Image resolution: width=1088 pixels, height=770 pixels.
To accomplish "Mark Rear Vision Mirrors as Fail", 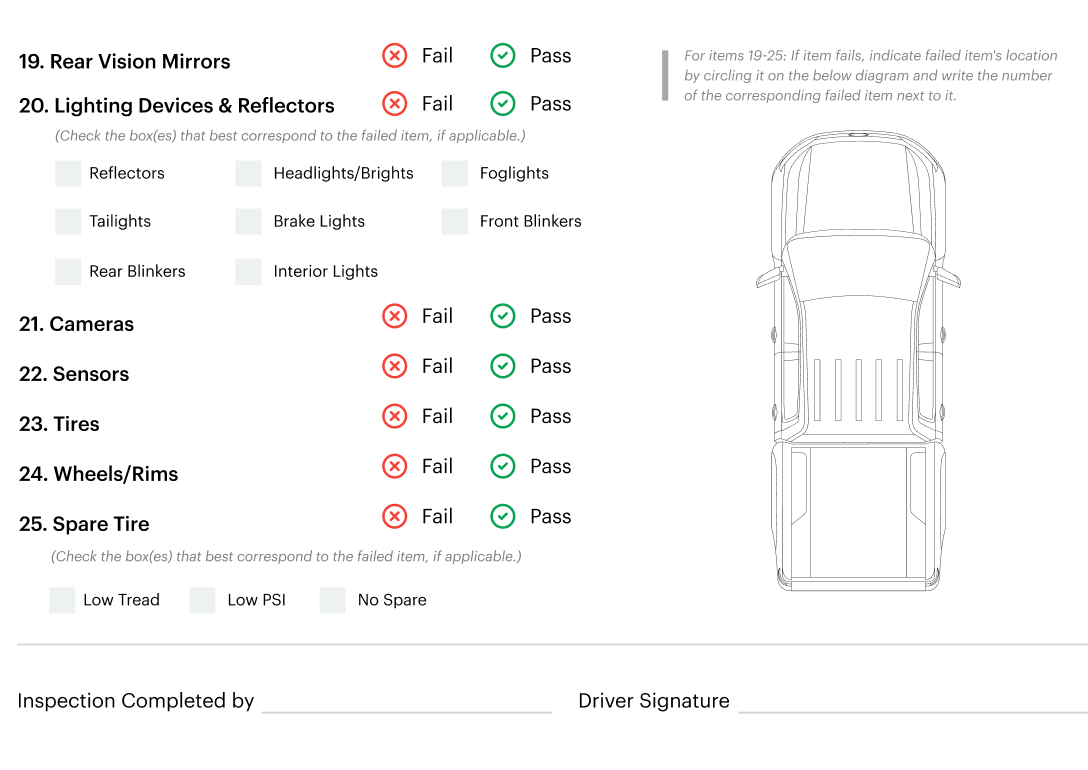I will point(394,55).
